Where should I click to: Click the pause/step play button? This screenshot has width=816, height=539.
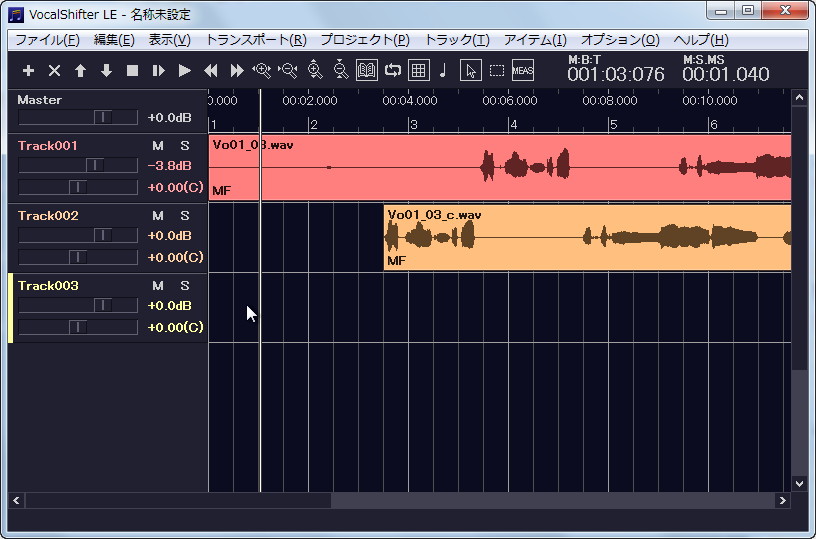[x=158, y=70]
